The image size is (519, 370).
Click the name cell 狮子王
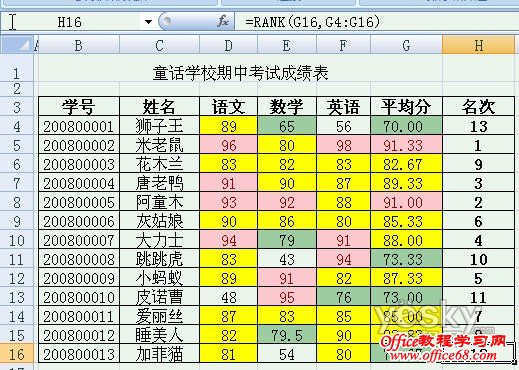(x=159, y=126)
